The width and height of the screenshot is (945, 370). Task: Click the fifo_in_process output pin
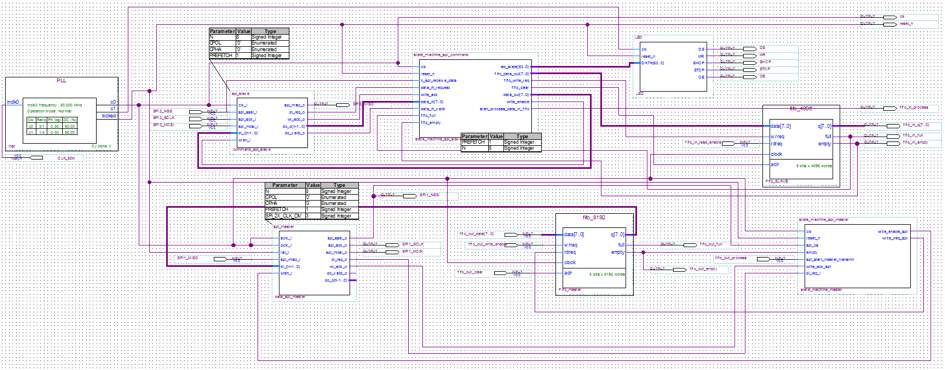(889, 108)
